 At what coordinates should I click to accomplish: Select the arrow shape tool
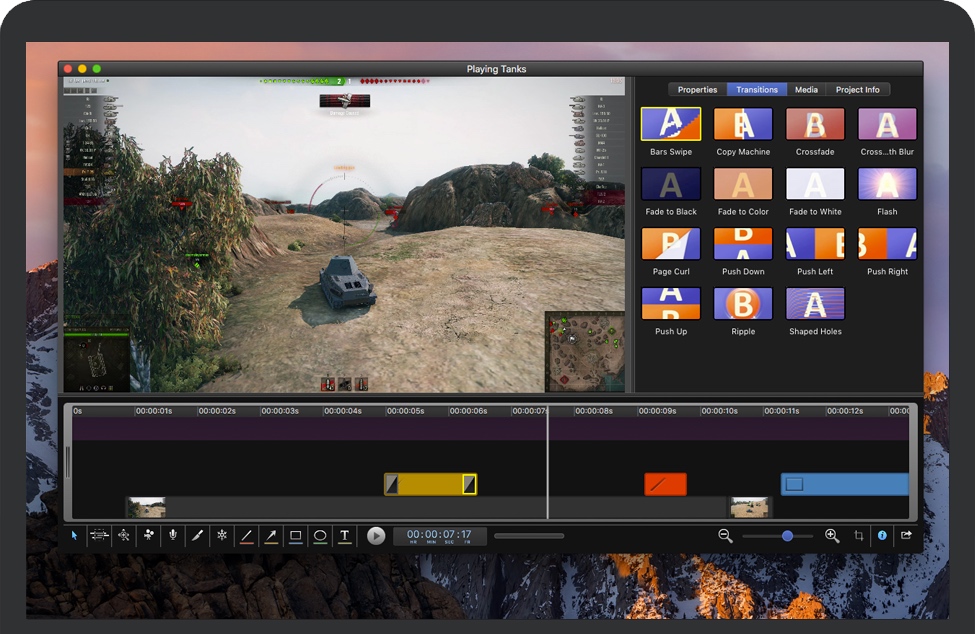click(x=271, y=536)
